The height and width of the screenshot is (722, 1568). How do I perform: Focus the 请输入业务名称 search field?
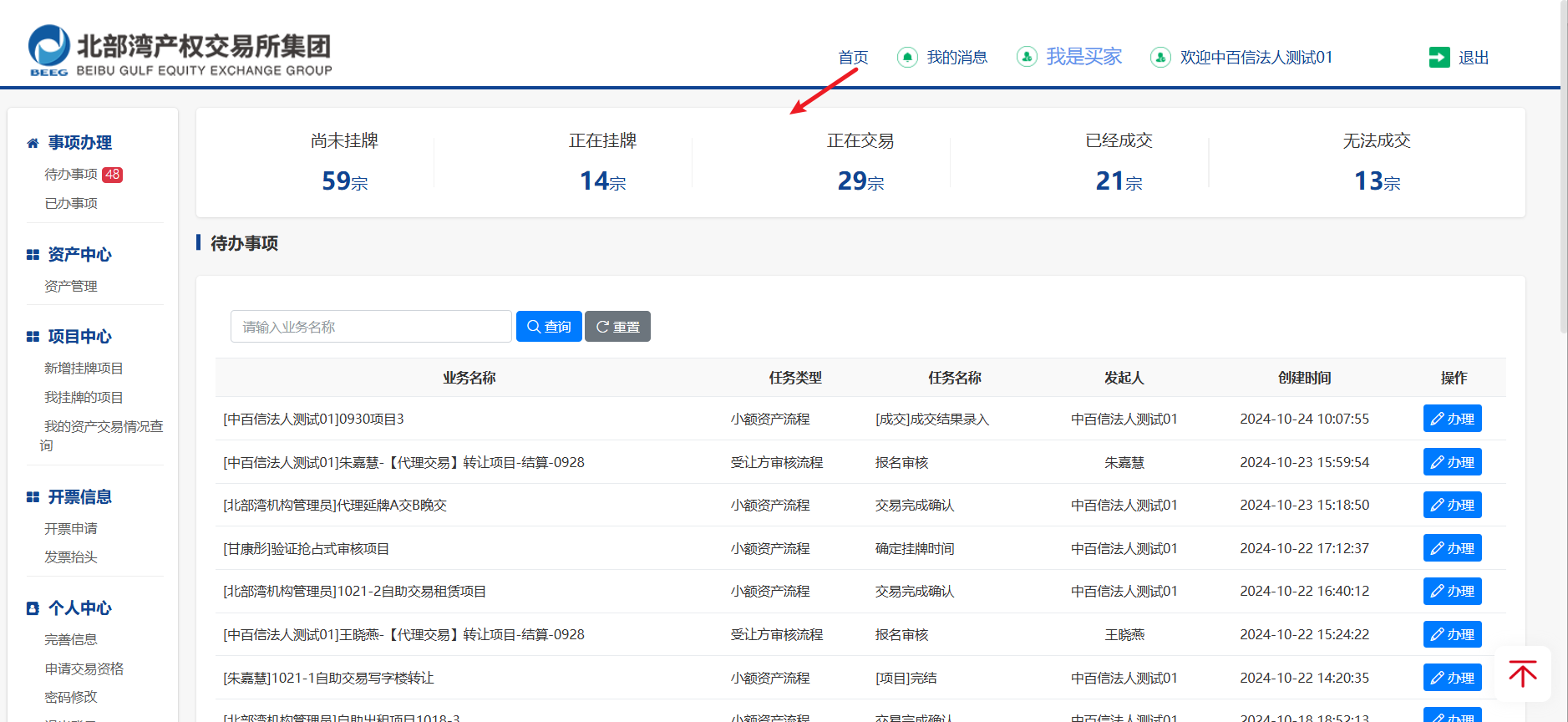tap(371, 327)
